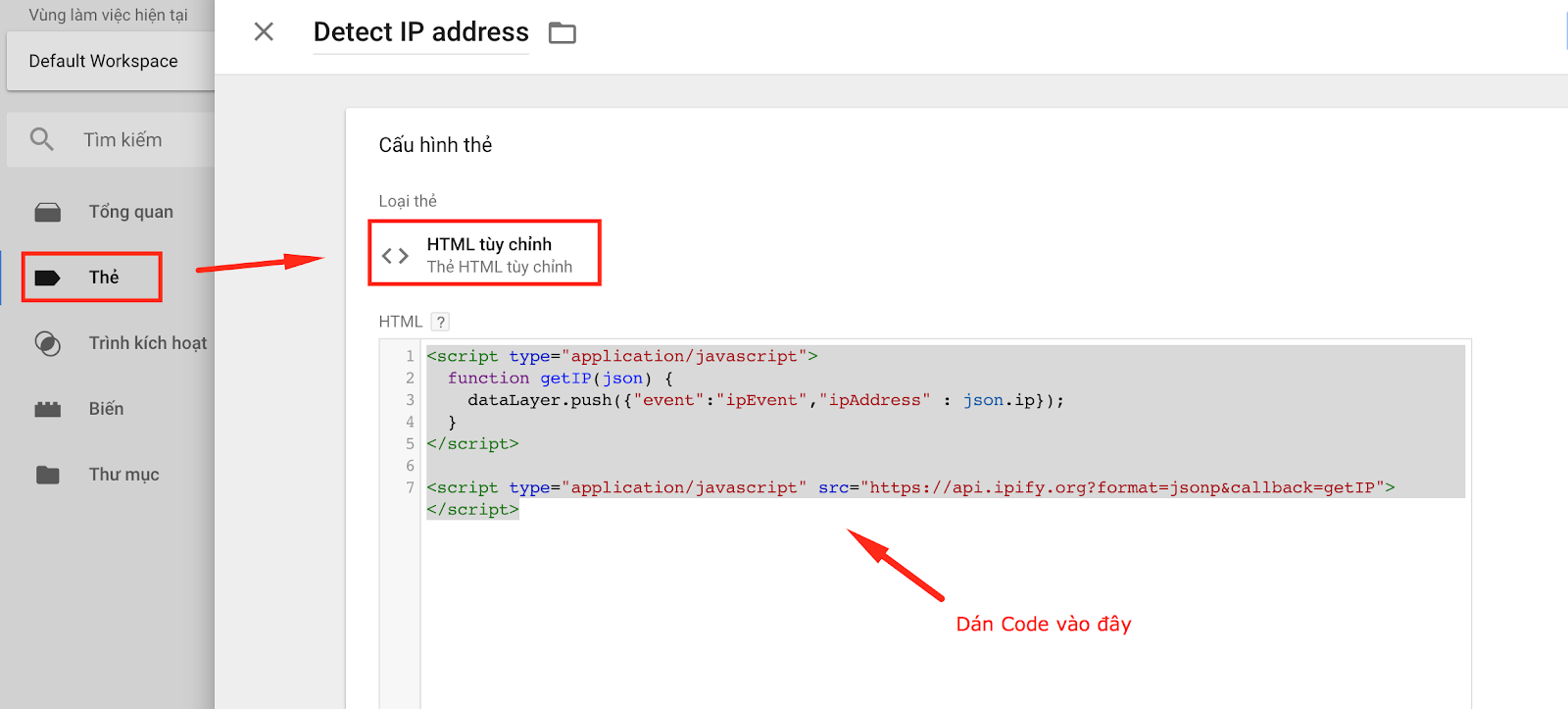
Task: Click line number 7 in gutter
Action: tap(410, 487)
